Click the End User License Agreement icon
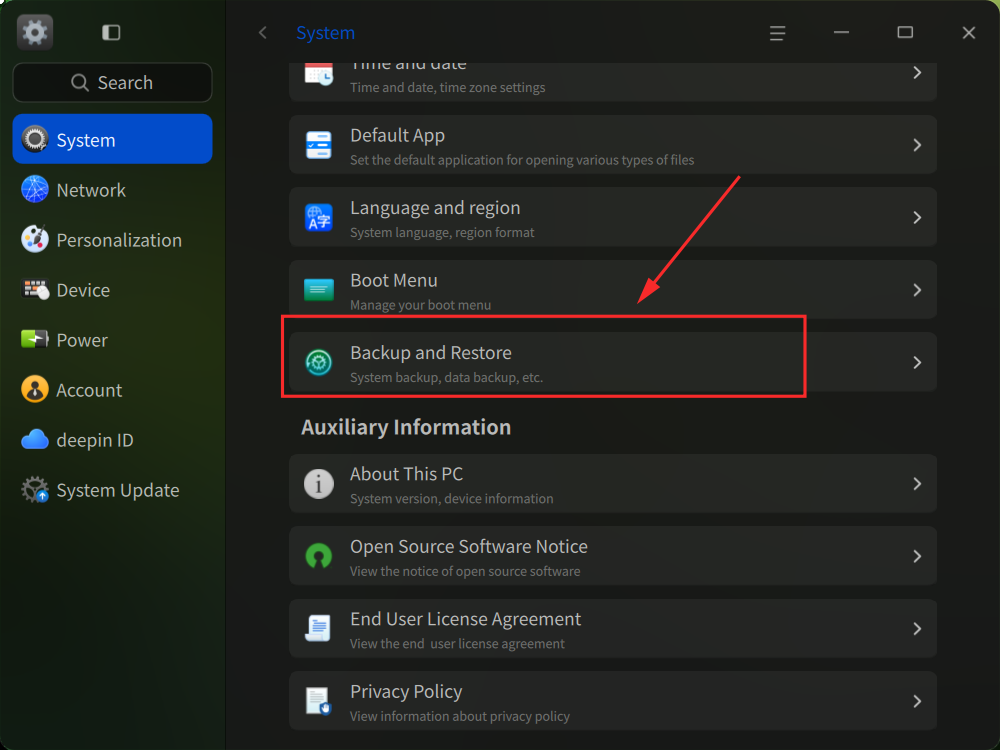The height and width of the screenshot is (750, 1000). [318, 628]
